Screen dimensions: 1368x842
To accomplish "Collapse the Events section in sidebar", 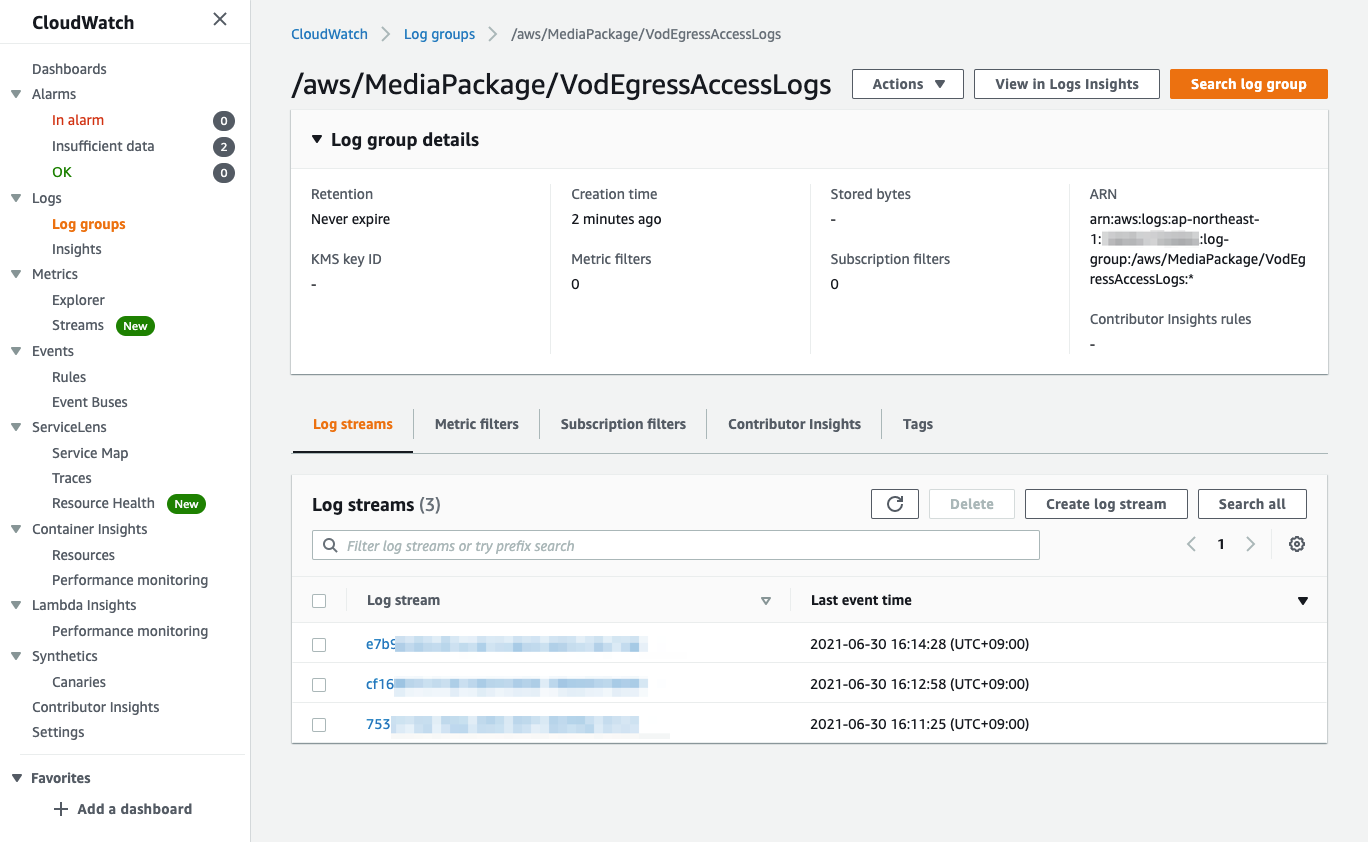I will tap(16, 351).
